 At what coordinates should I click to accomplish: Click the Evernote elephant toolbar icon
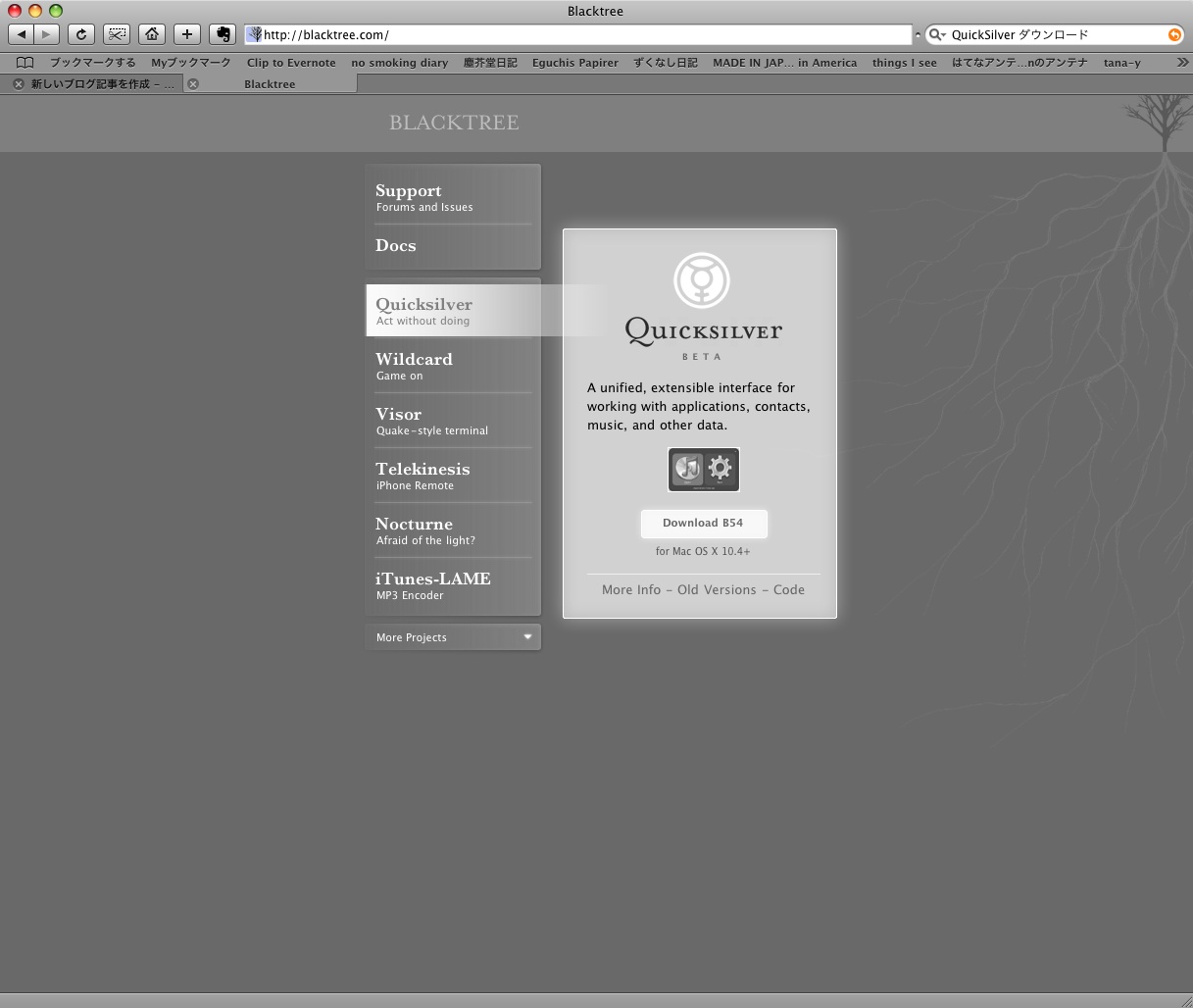coord(223,34)
